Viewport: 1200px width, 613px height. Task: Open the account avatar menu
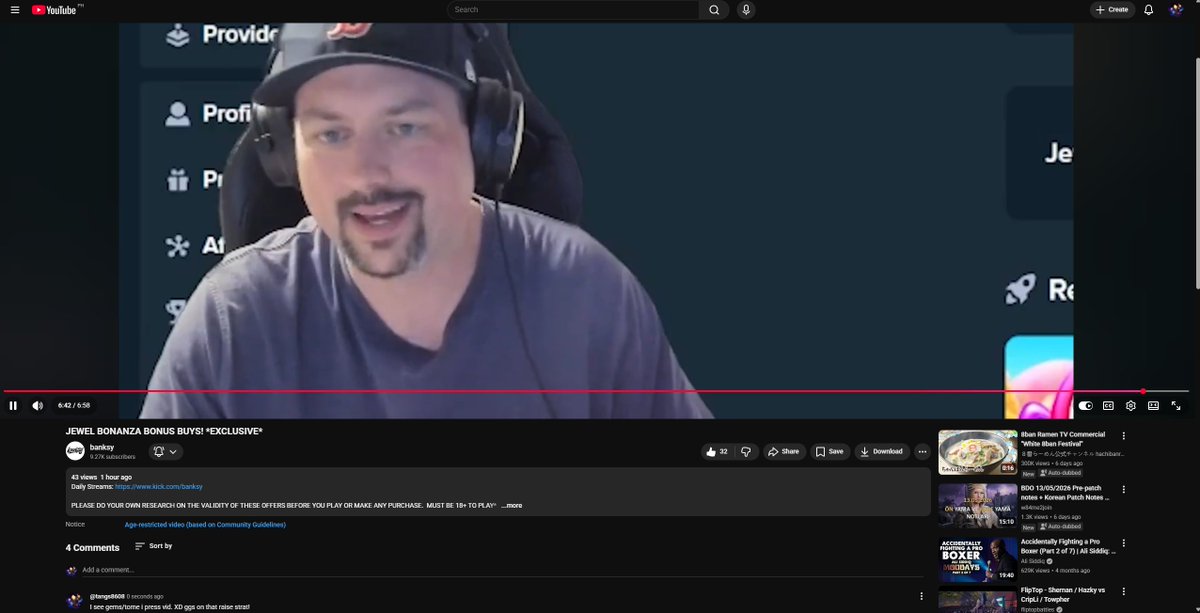coord(1176,10)
